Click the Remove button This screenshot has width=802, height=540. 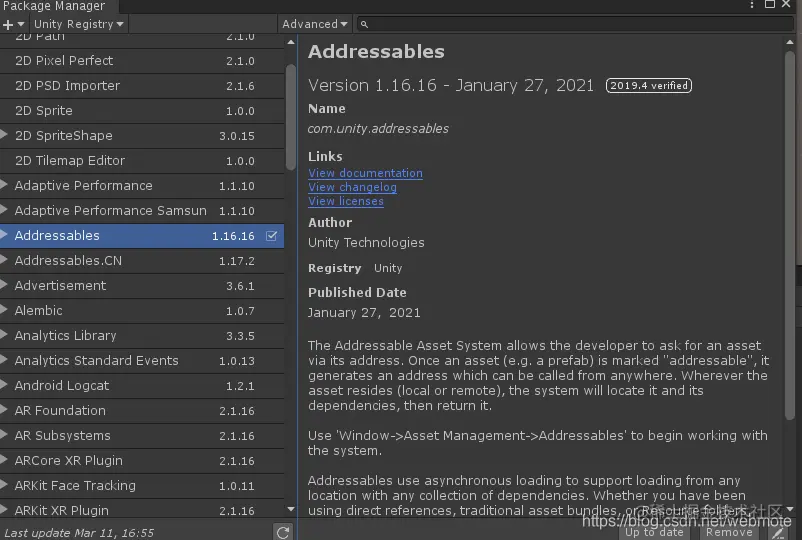(x=729, y=532)
